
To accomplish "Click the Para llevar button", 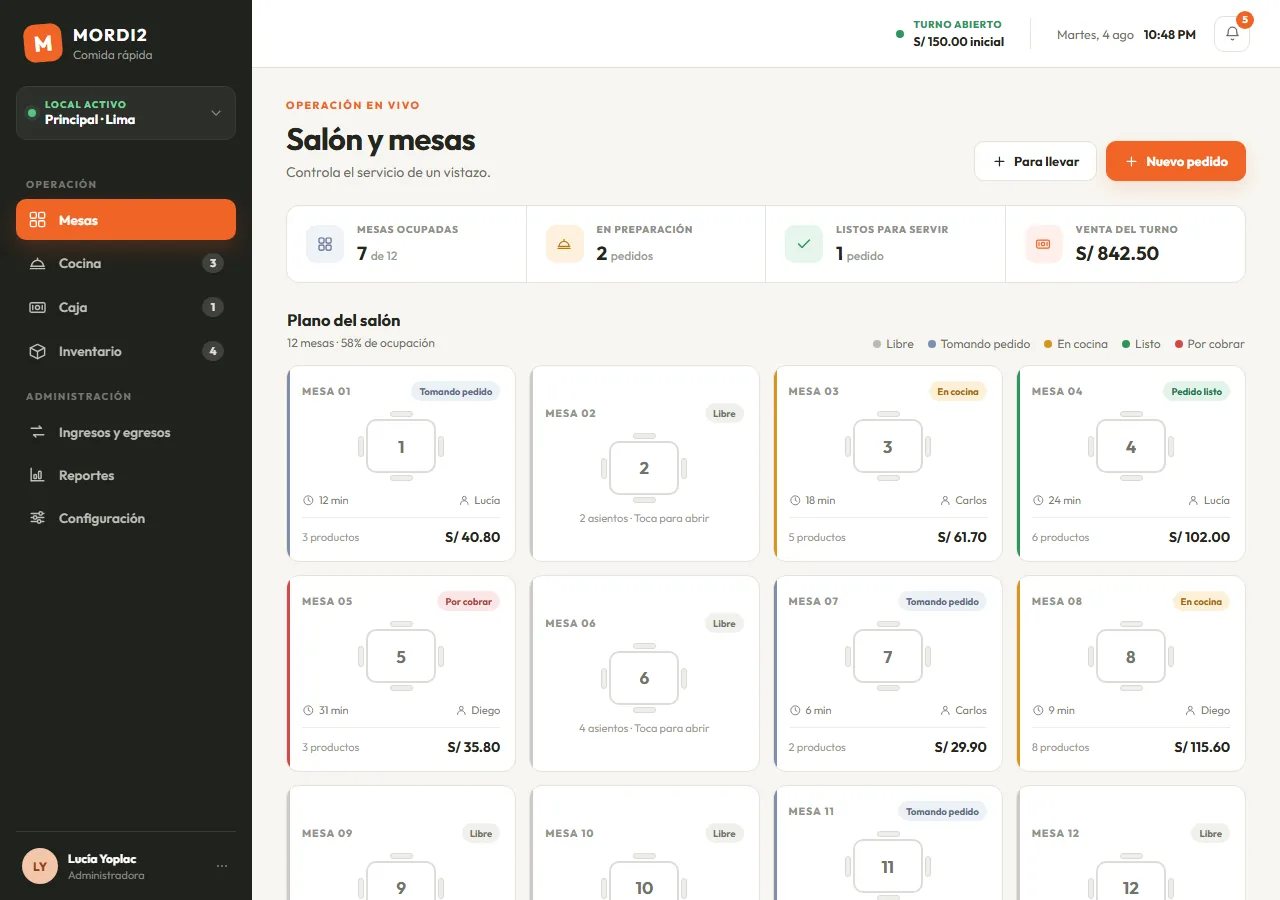I will [1035, 161].
